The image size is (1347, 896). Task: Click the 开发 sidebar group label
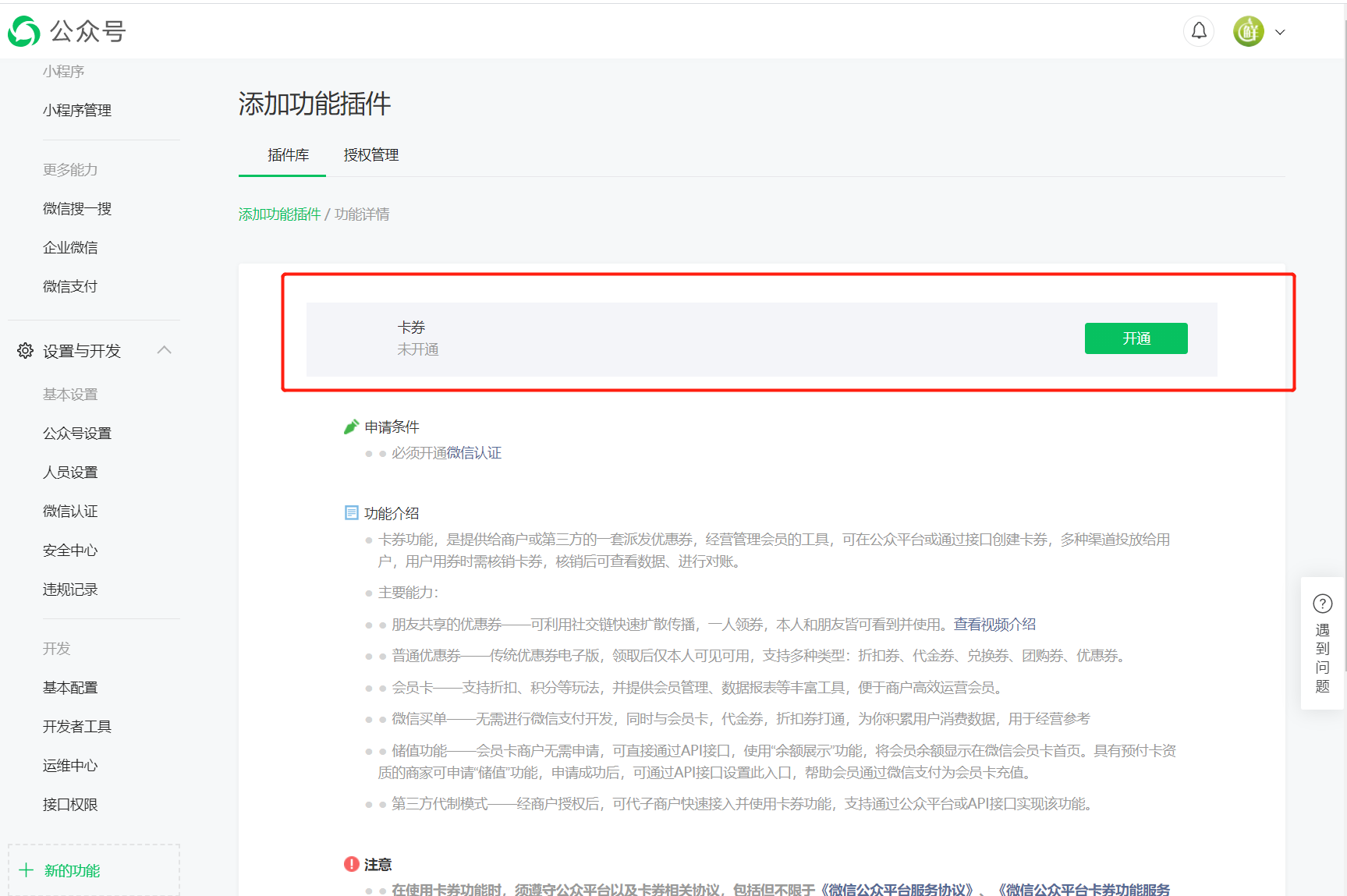pyautogui.click(x=56, y=649)
